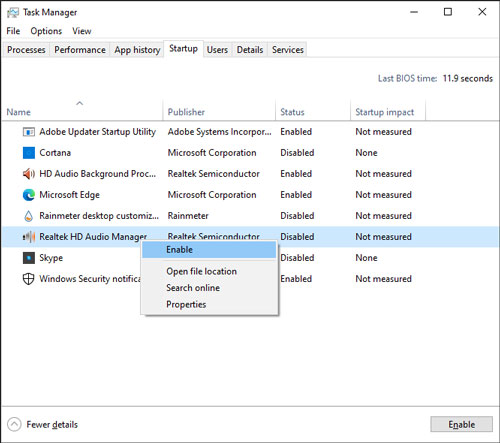This screenshot has width=500, height=443.
Task: Switch to the App history tab
Action: tap(137, 50)
